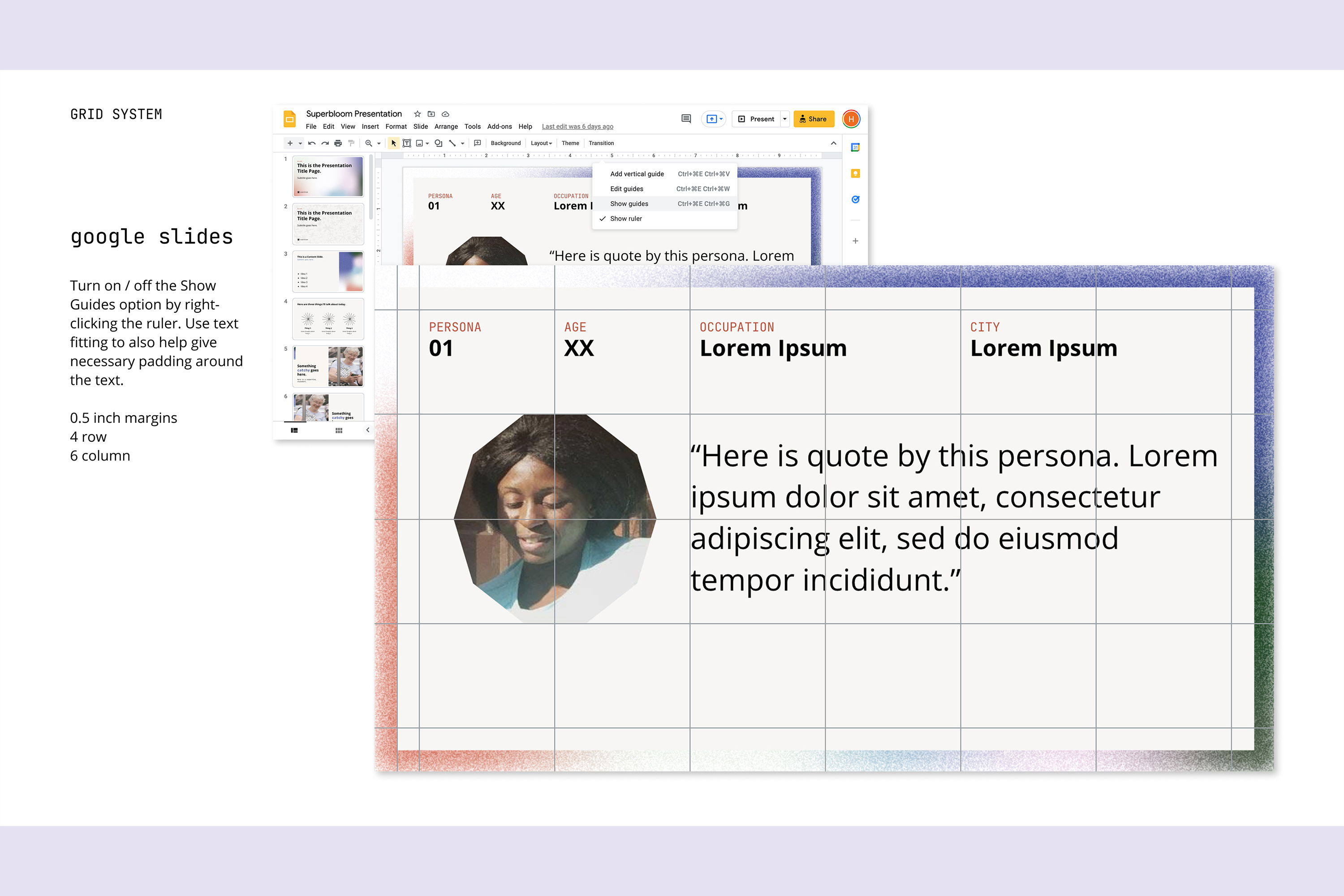This screenshot has height=896, width=1344.
Task: Expand the present-to-meeting dropdown arrow
Action: tap(721, 119)
